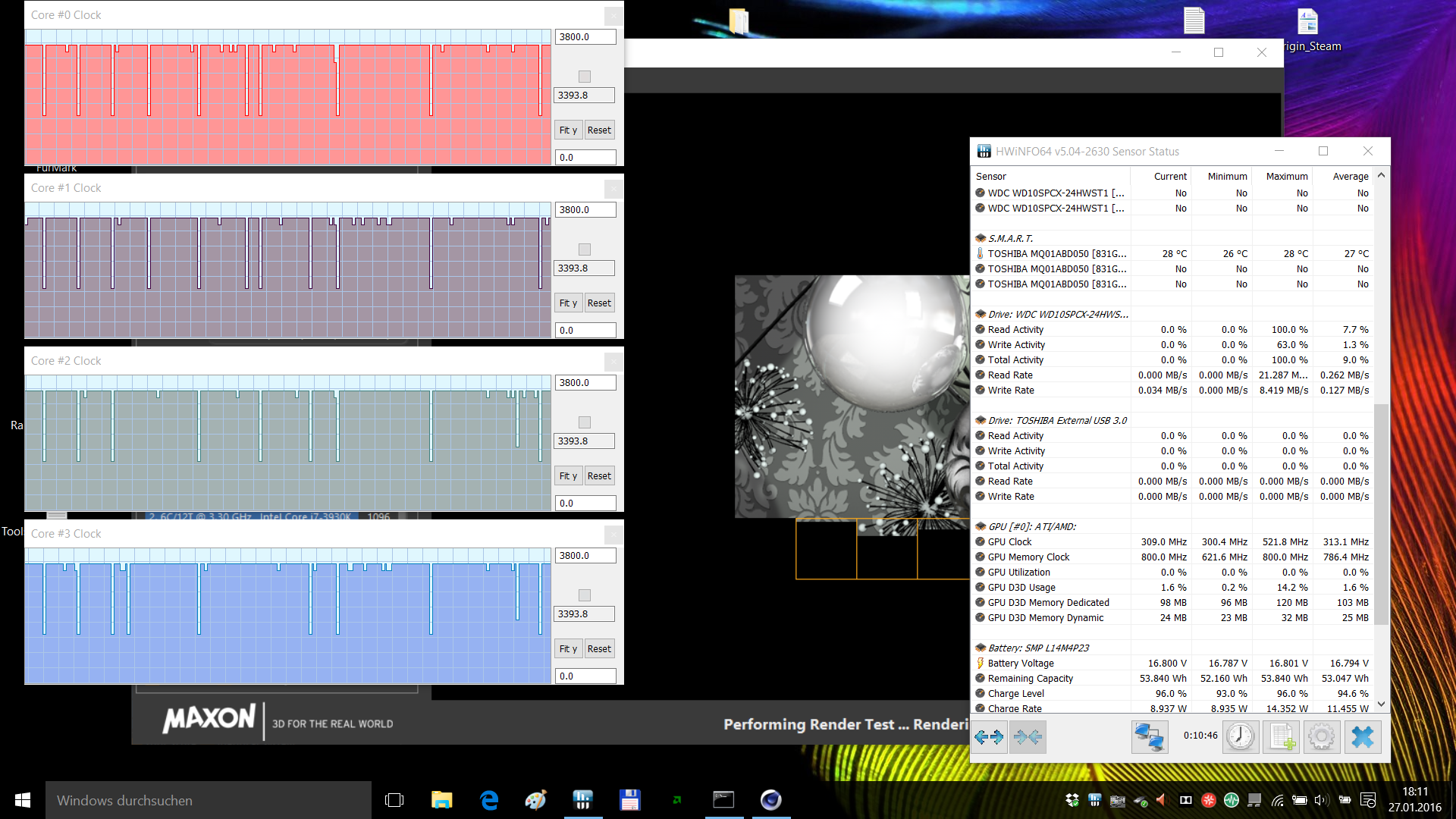The image size is (1456, 819).
Task: Toggle the checkbox in the Core #3 Clock graph
Action: coord(584,595)
